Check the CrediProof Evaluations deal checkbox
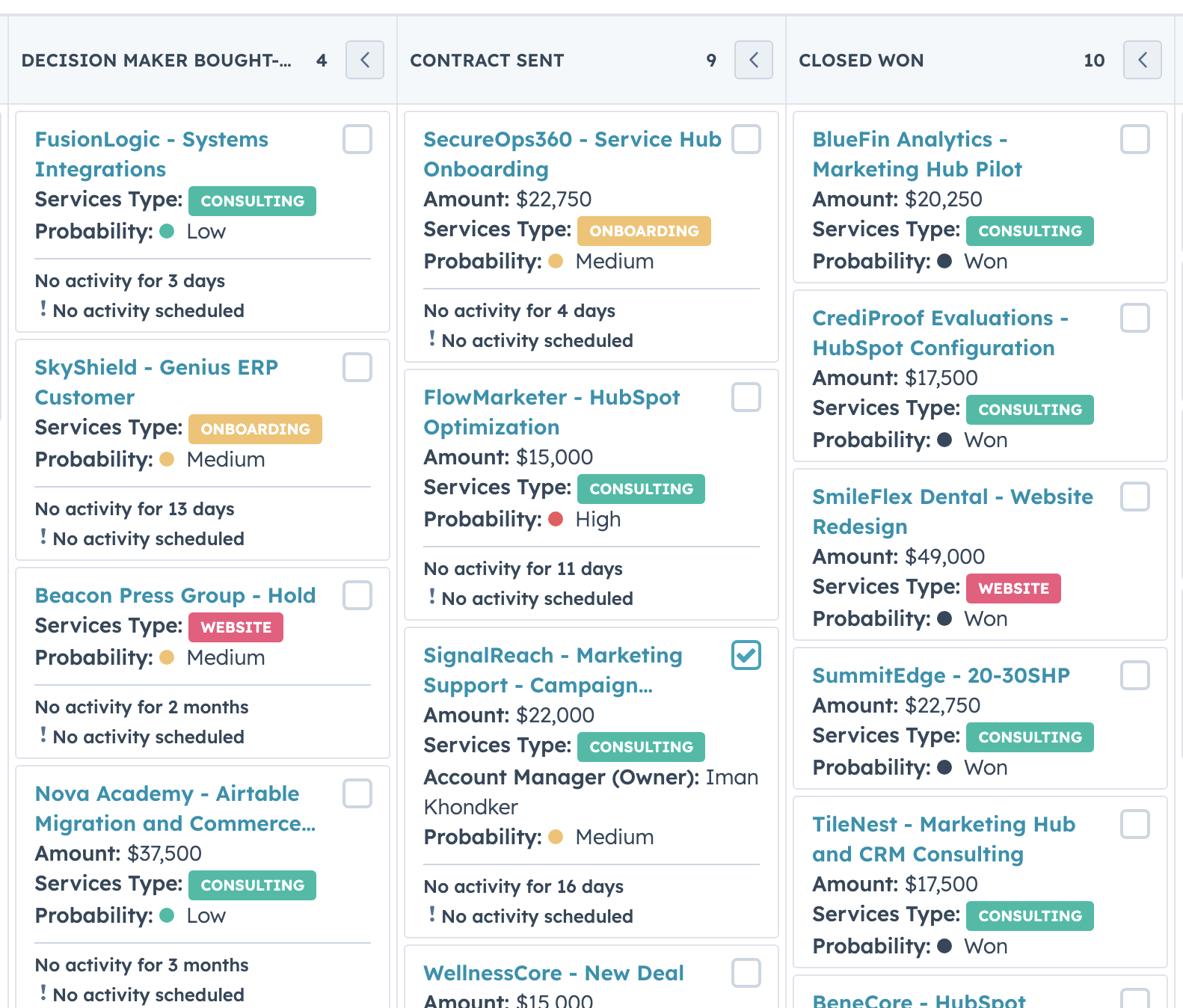The image size is (1183, 1008). (1135, 318)
